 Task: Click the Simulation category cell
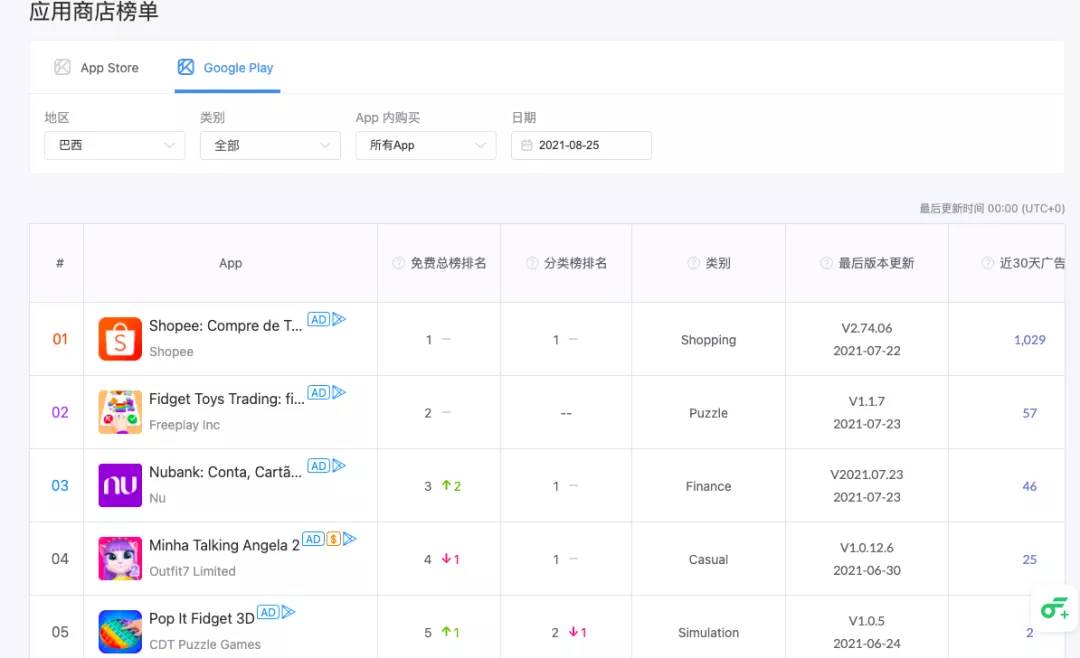coord(708,633)
